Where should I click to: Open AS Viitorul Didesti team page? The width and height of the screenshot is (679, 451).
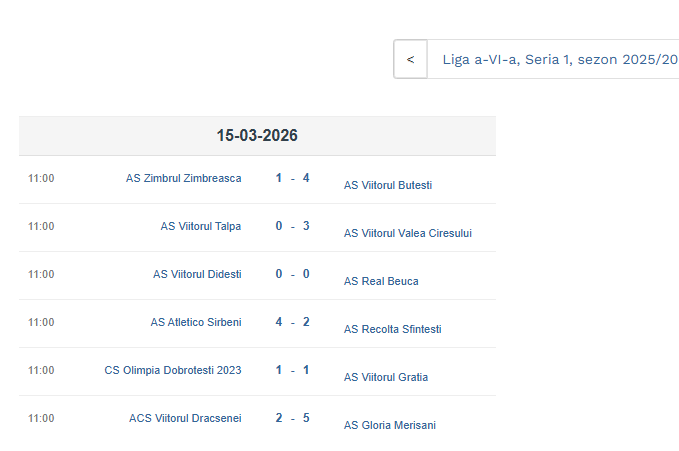tap(197, 274)
